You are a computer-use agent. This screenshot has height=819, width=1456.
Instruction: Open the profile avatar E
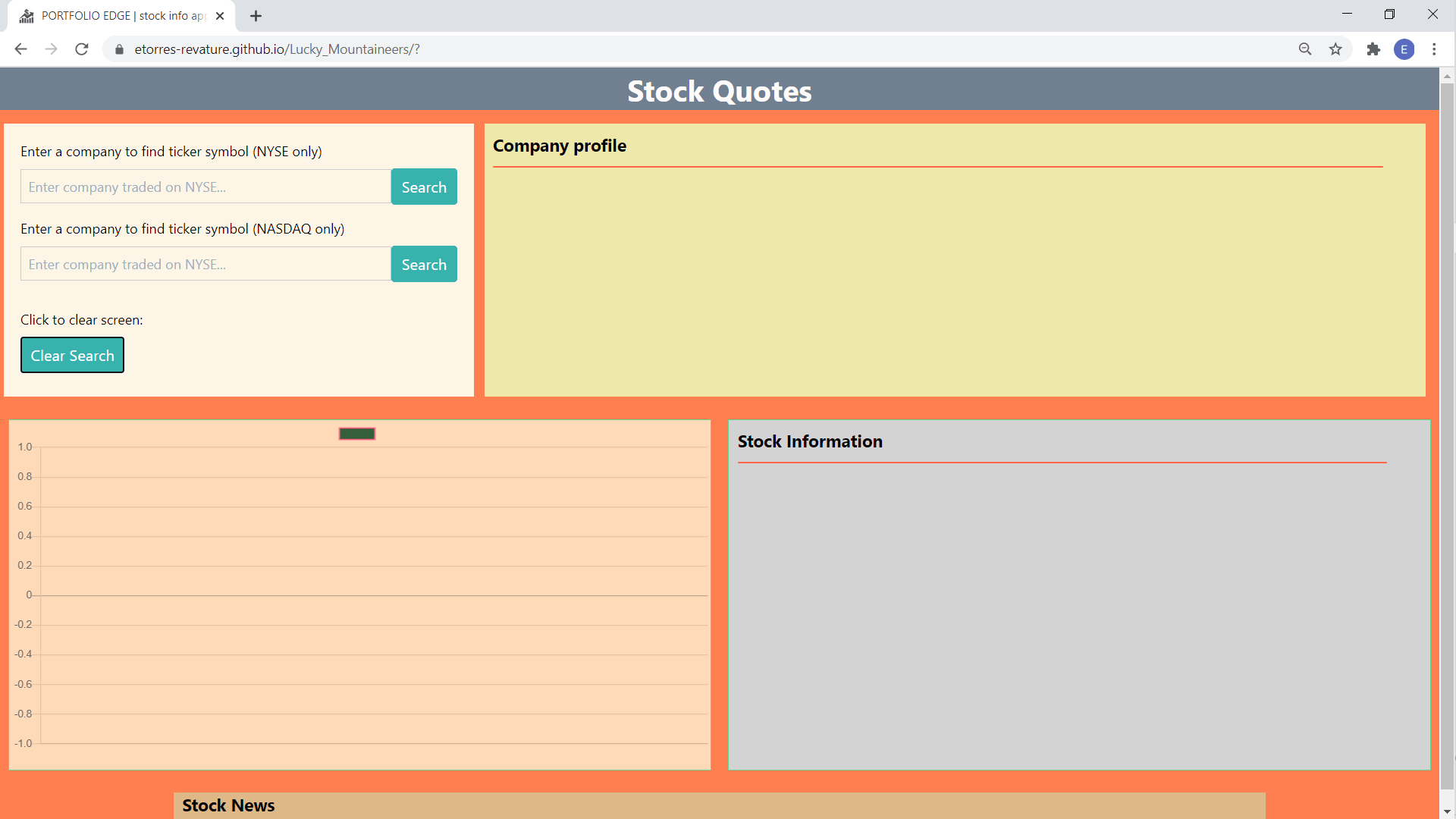[x=1404, y=49]
